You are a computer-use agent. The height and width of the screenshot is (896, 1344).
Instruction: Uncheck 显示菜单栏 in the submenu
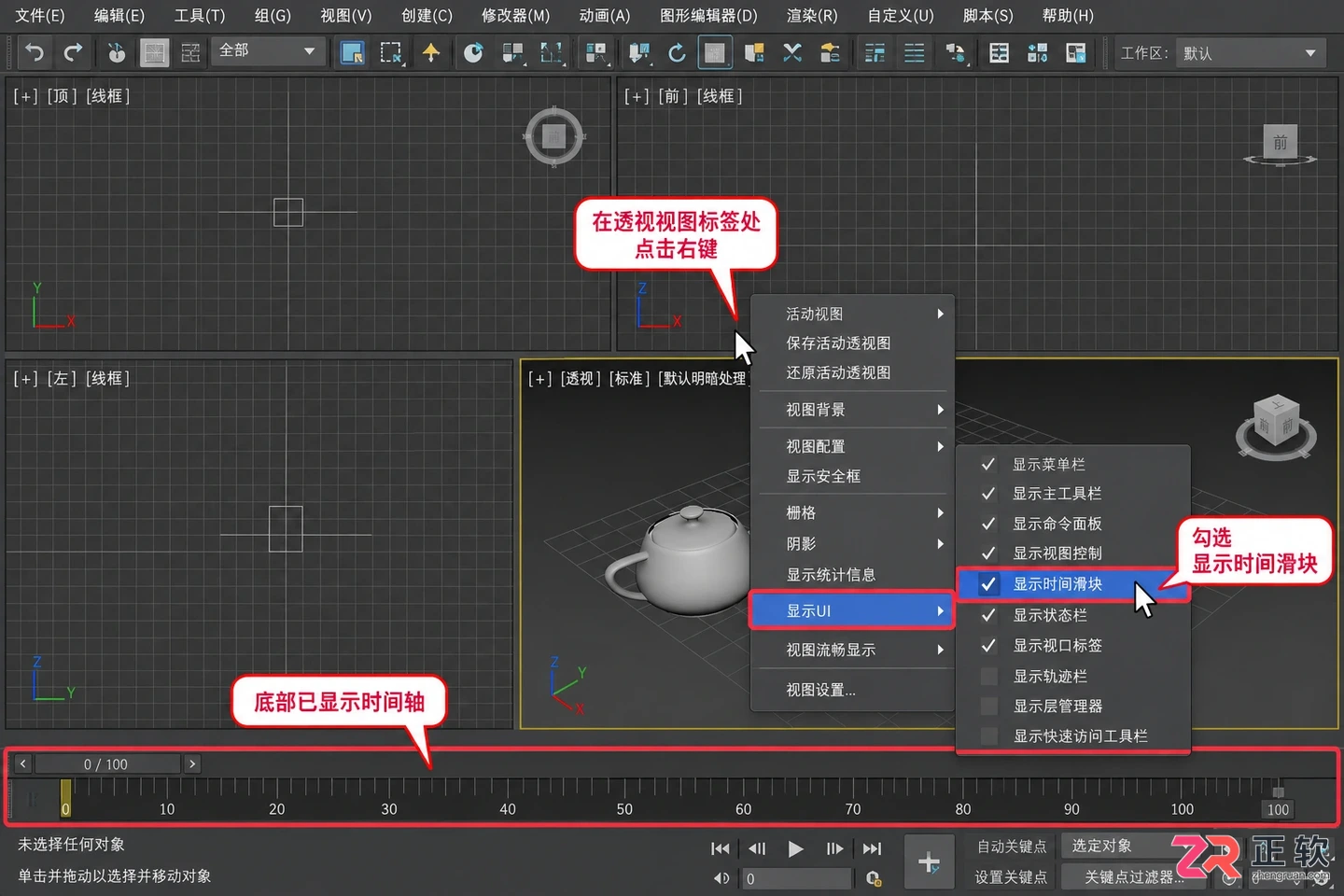click(988, 464)
